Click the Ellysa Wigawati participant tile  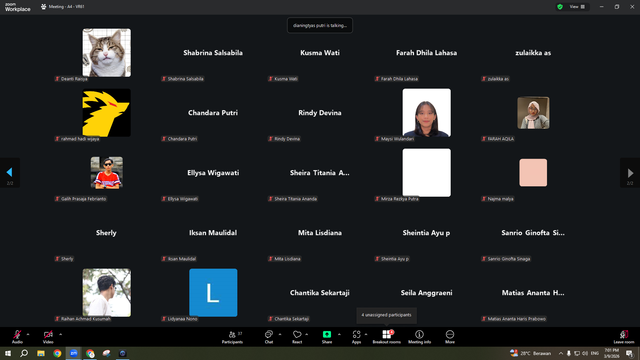coord(213,173)
